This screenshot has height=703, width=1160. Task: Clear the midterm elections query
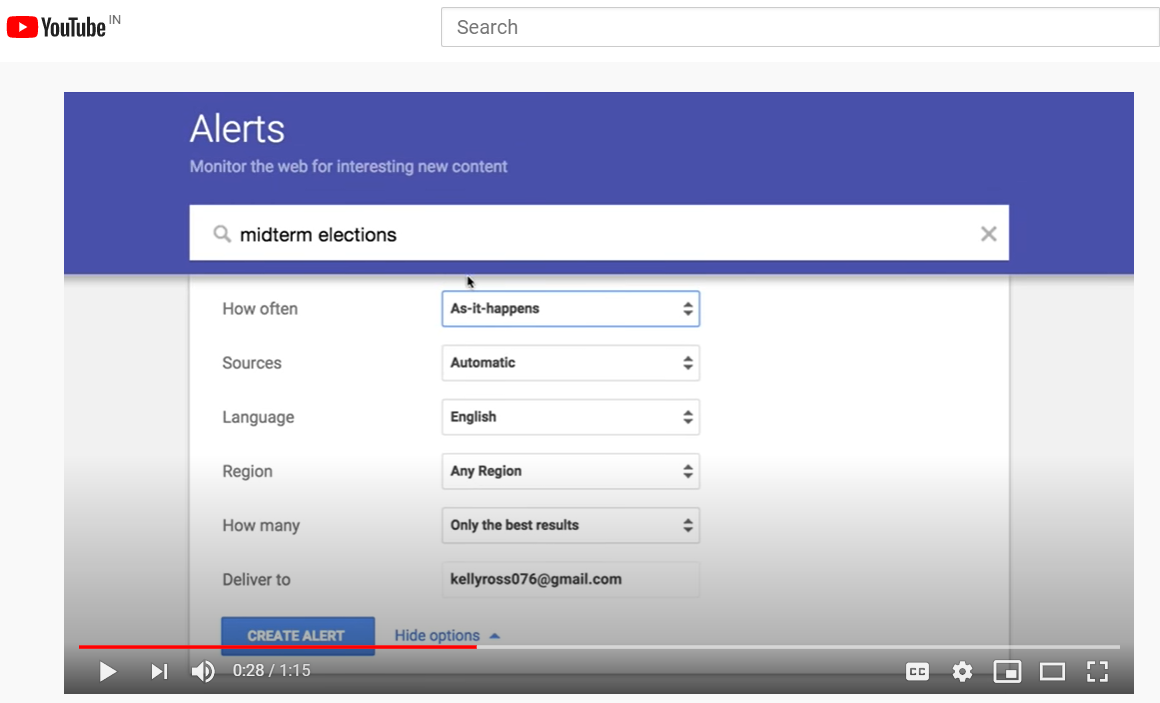pyautogui.click(x=988, y=234)
